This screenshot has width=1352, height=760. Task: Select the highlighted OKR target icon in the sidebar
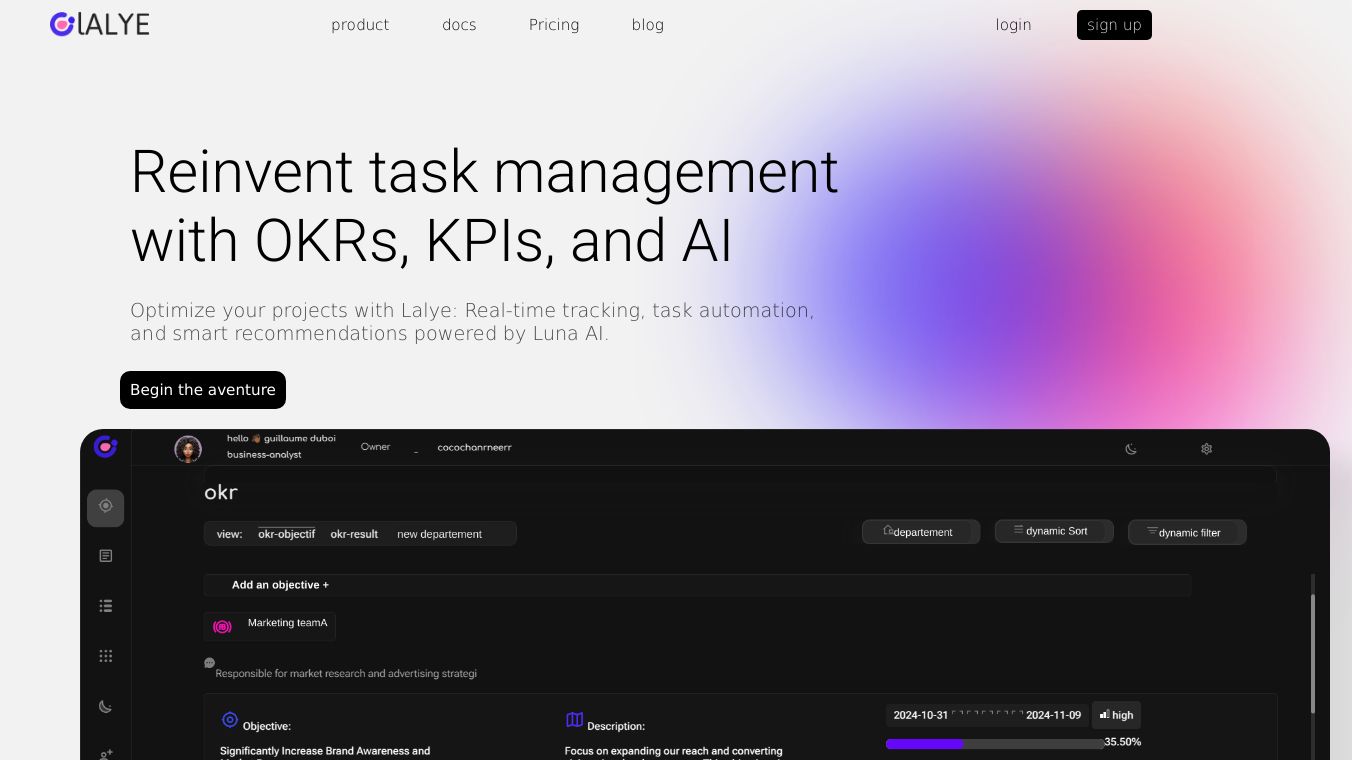click(106, 507)
